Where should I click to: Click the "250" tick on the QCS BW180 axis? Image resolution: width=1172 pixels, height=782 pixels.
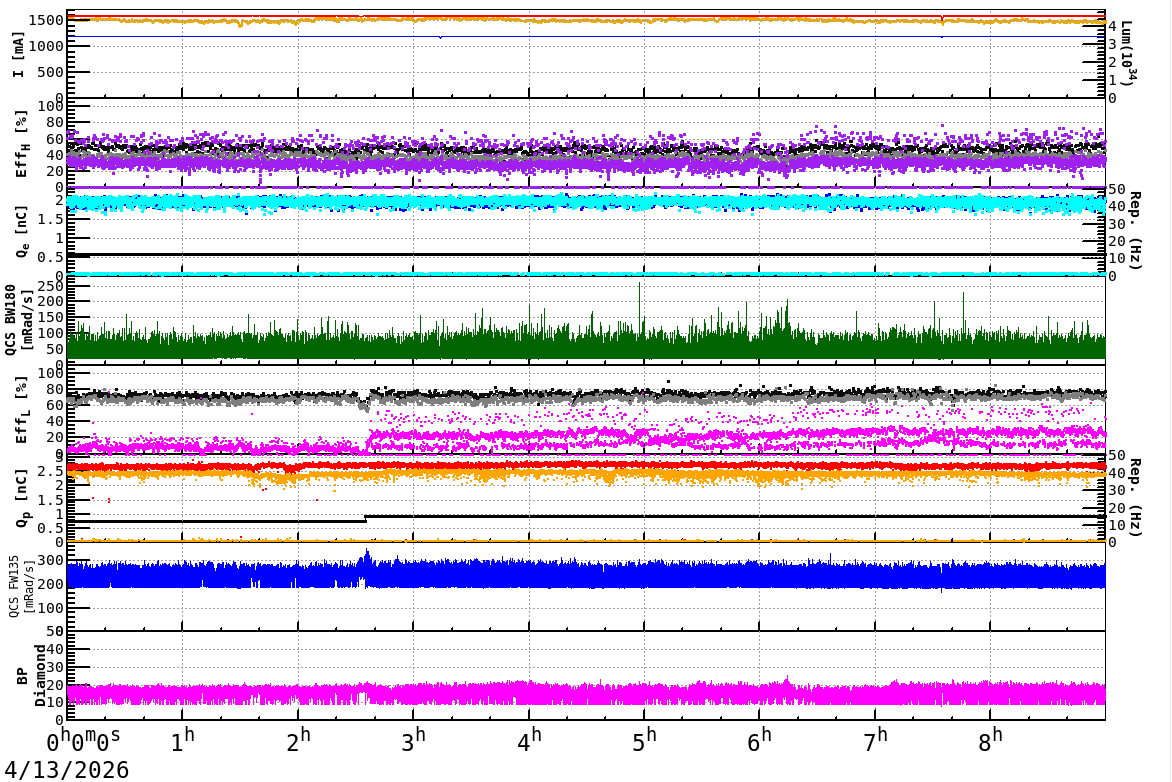coord(50,286)
